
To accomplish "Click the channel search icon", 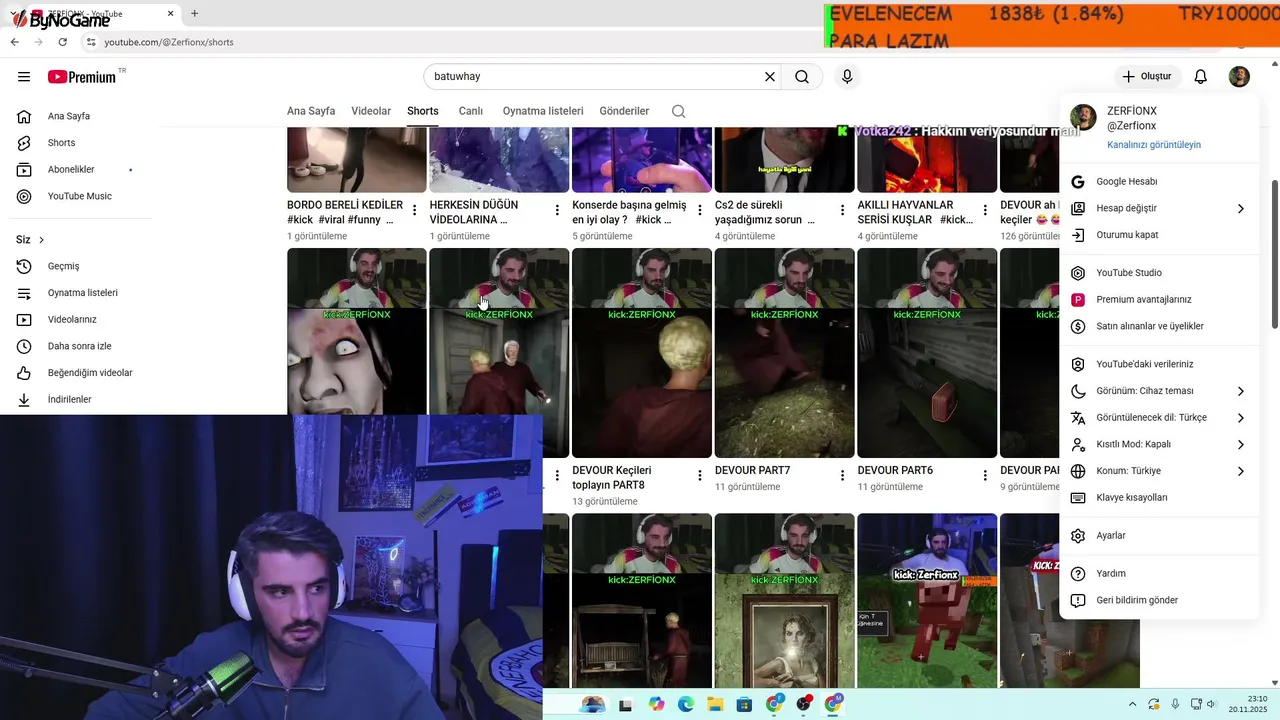I will click(679, 111).
